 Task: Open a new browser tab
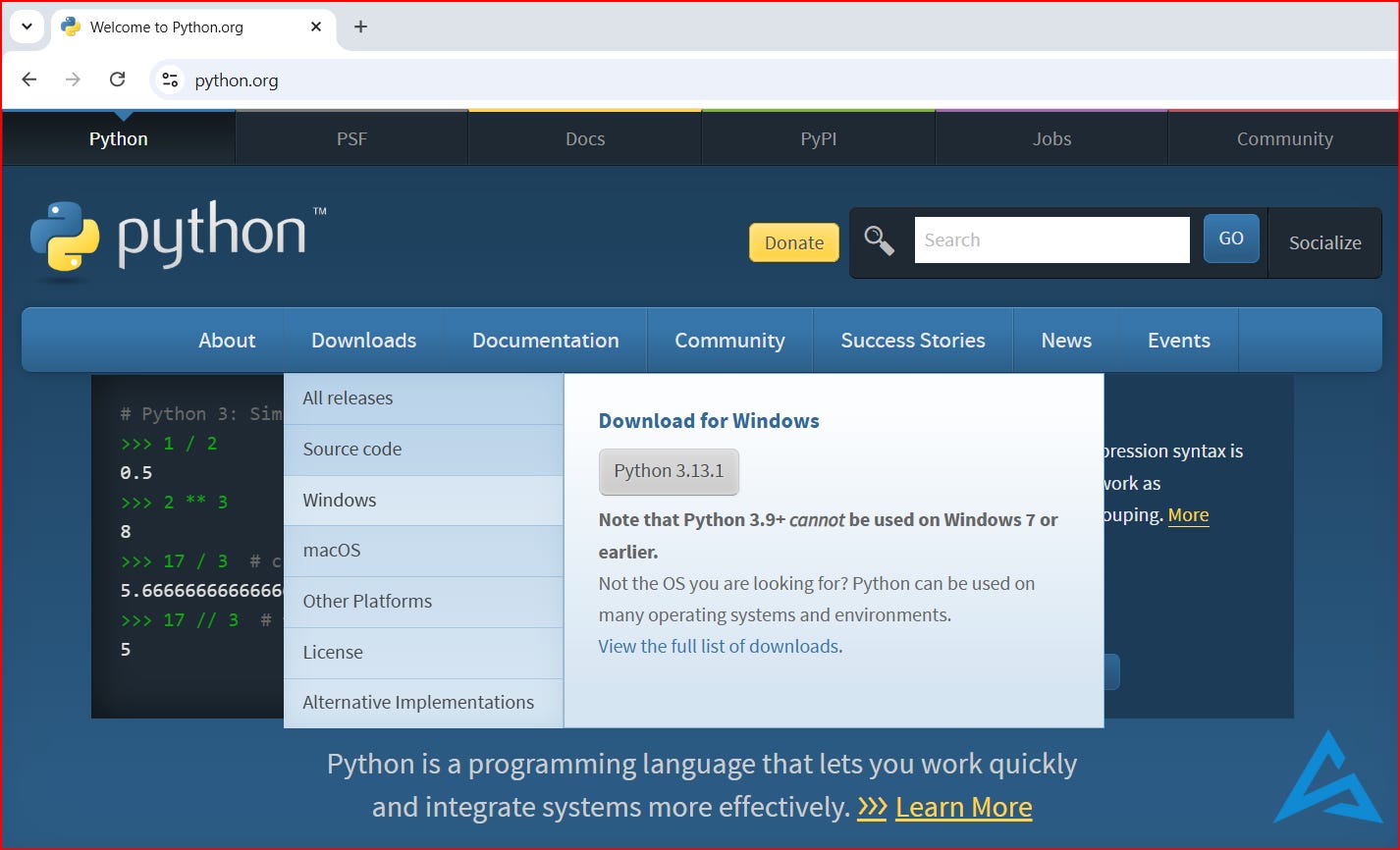[x=360, y=27]
